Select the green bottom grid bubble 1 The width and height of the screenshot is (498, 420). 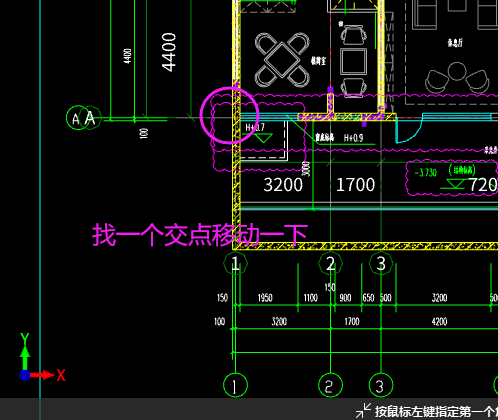pos(235,386)
